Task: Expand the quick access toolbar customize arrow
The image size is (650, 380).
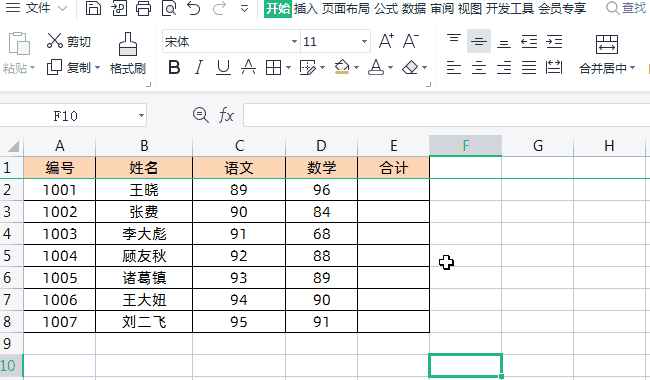Action: (245, 8)
